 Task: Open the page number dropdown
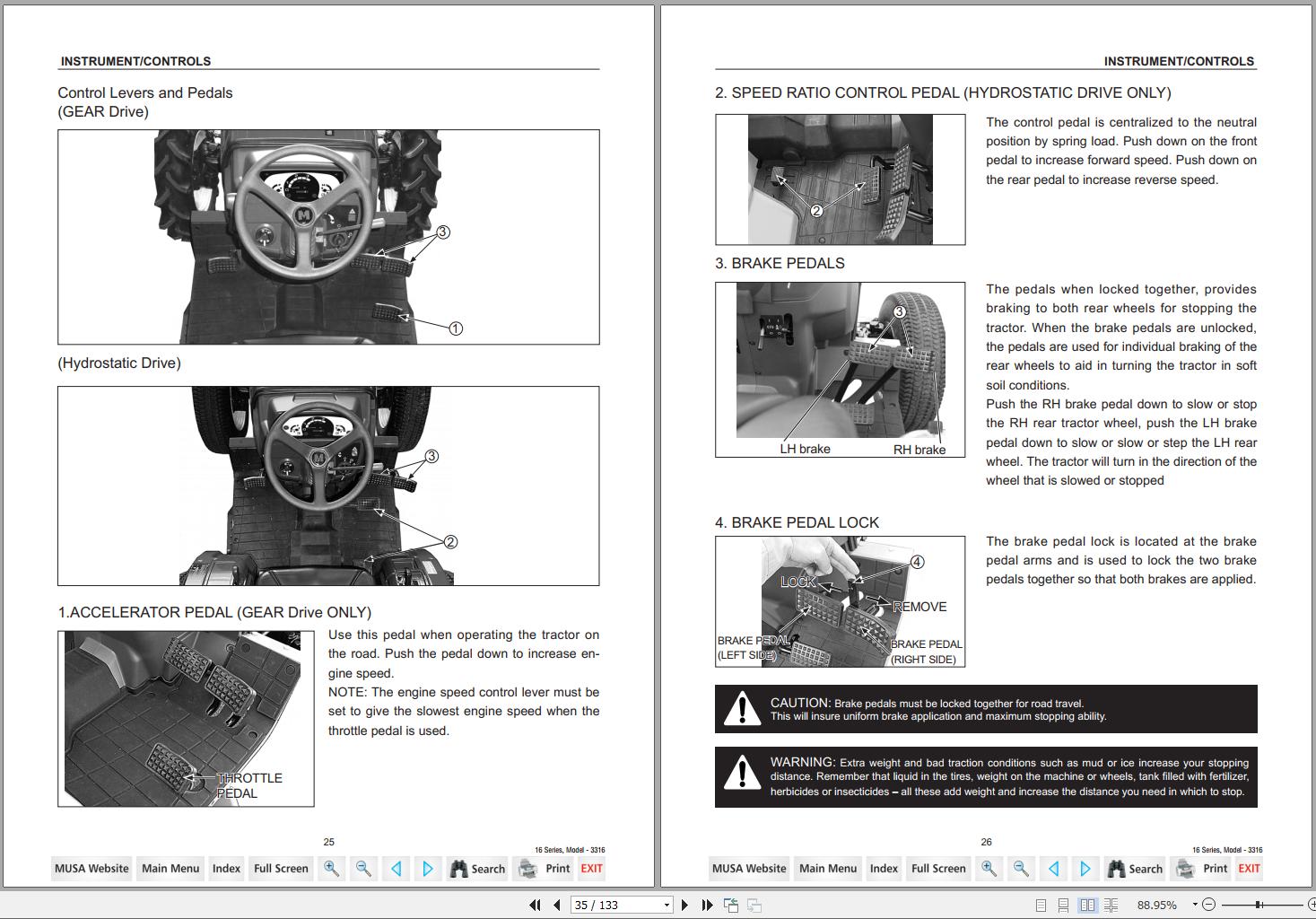coord(667,905)
